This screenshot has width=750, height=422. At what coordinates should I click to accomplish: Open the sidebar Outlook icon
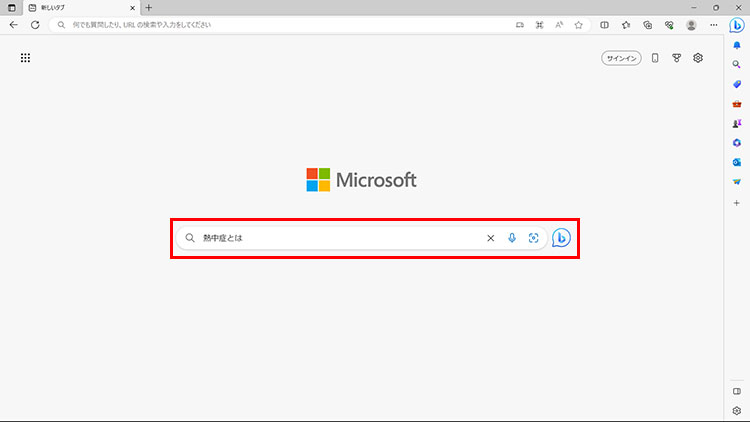click(x=737, y=162)
